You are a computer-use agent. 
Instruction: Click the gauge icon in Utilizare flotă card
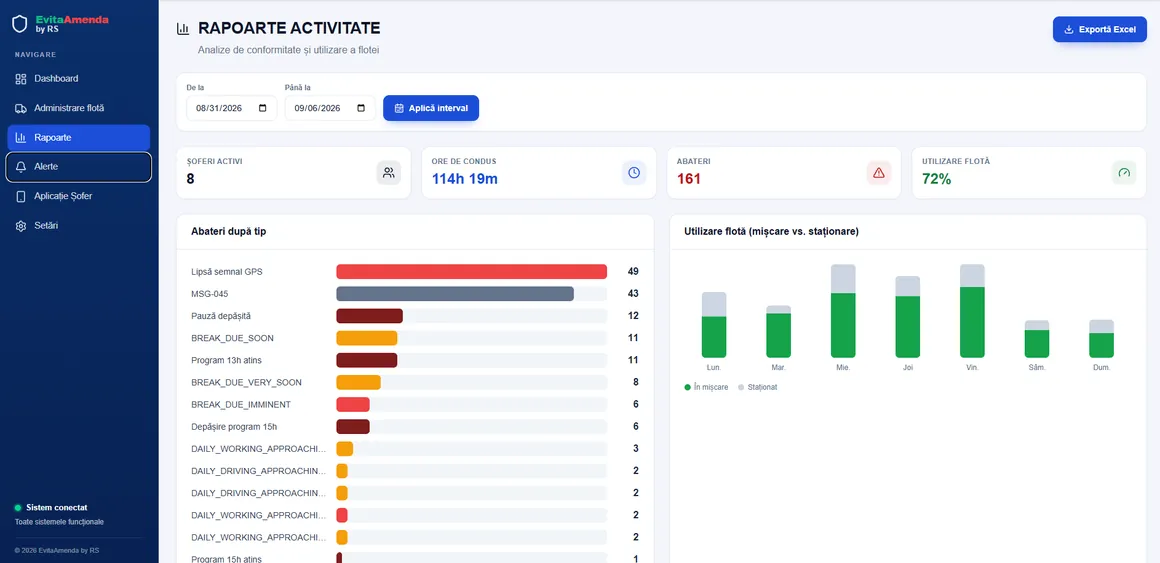pos(1124,172)
